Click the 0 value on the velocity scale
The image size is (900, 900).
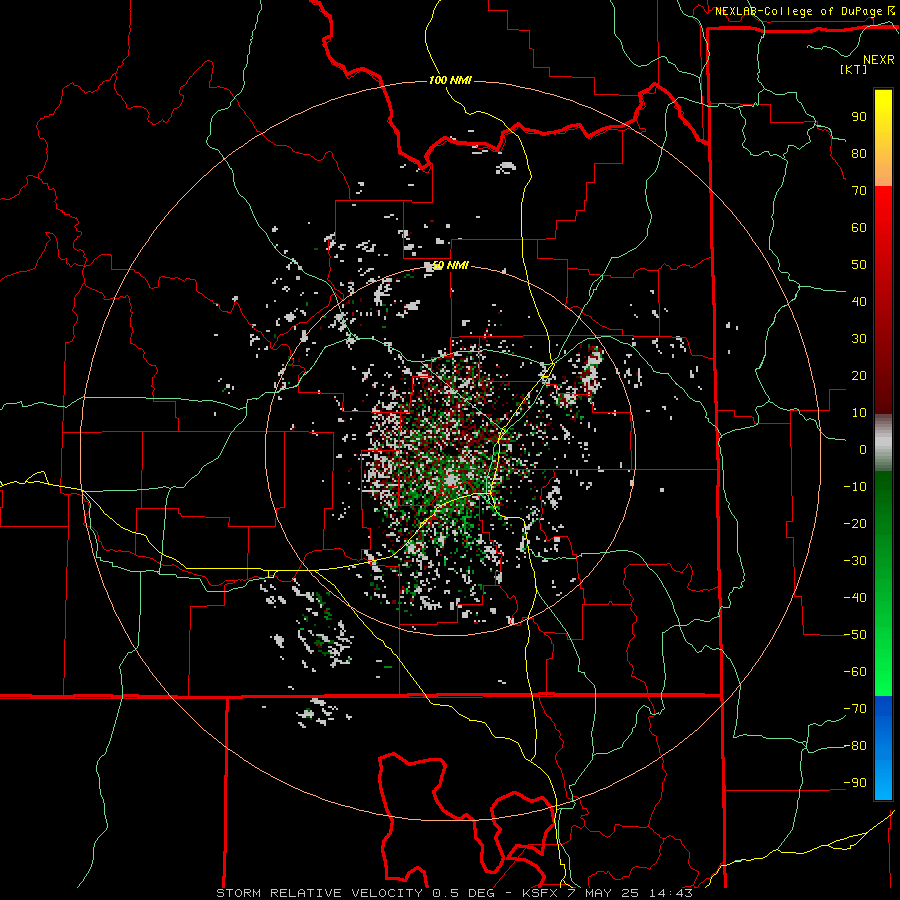pos(863,450)
